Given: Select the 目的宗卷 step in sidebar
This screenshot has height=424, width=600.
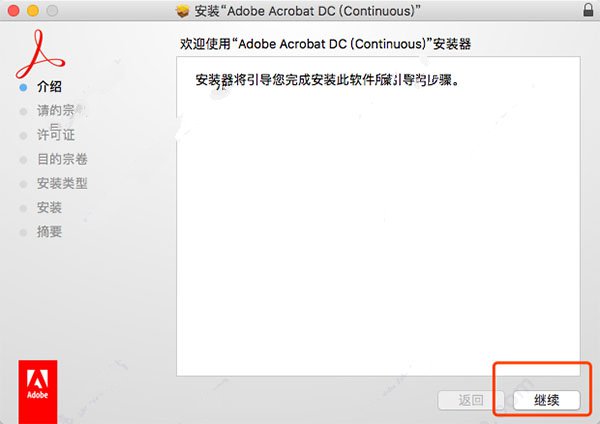Looking at the screenshot, I should 62,159.
